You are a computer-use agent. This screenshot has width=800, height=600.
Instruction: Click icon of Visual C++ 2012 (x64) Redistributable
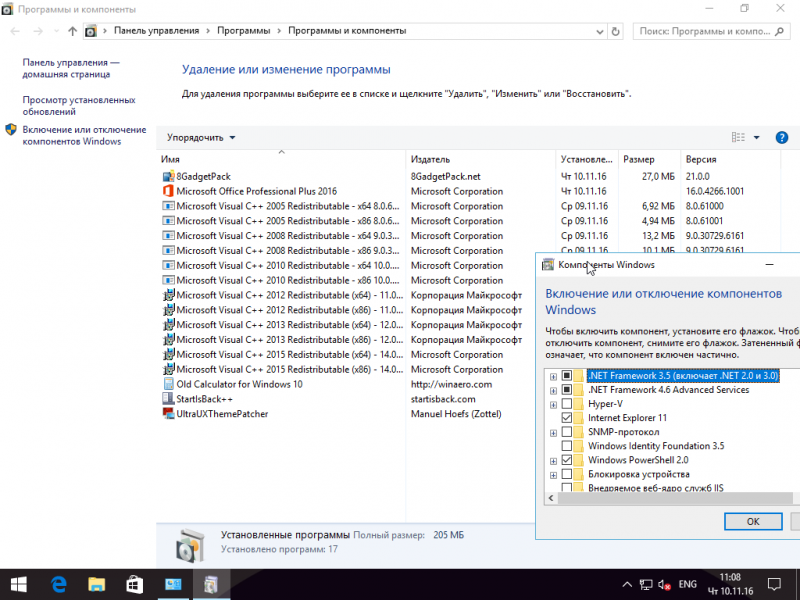point(168,295)
